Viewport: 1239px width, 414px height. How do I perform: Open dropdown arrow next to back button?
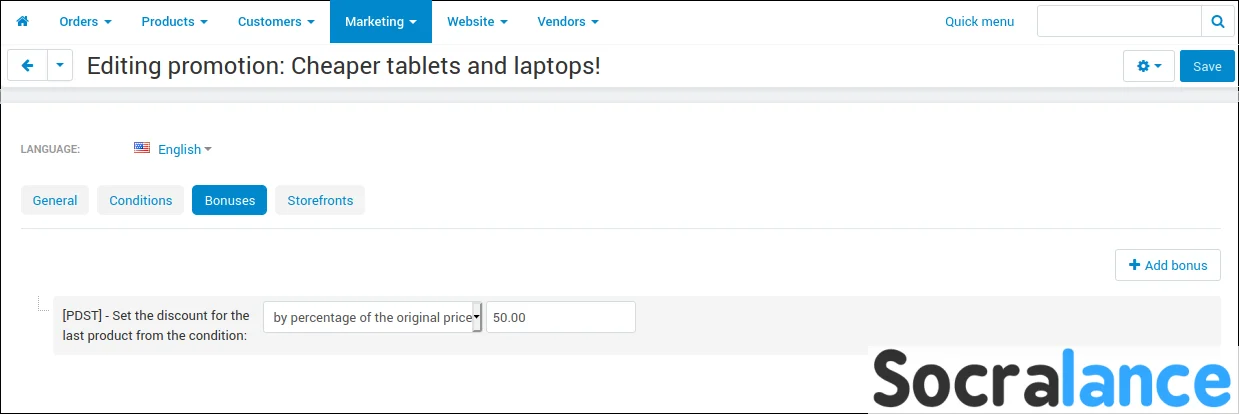(x=60, y=65)
